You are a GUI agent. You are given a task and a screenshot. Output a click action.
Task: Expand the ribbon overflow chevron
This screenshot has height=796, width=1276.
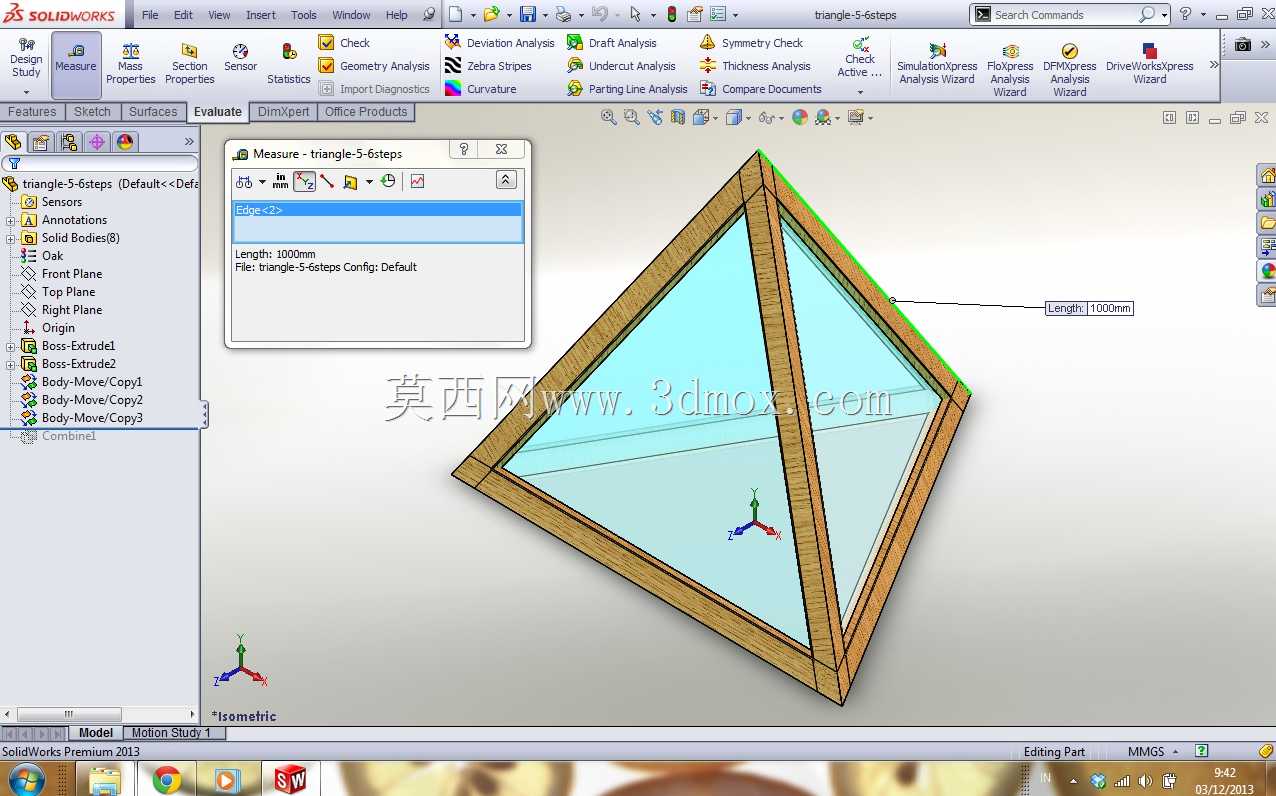click(x=1214, y=64)
